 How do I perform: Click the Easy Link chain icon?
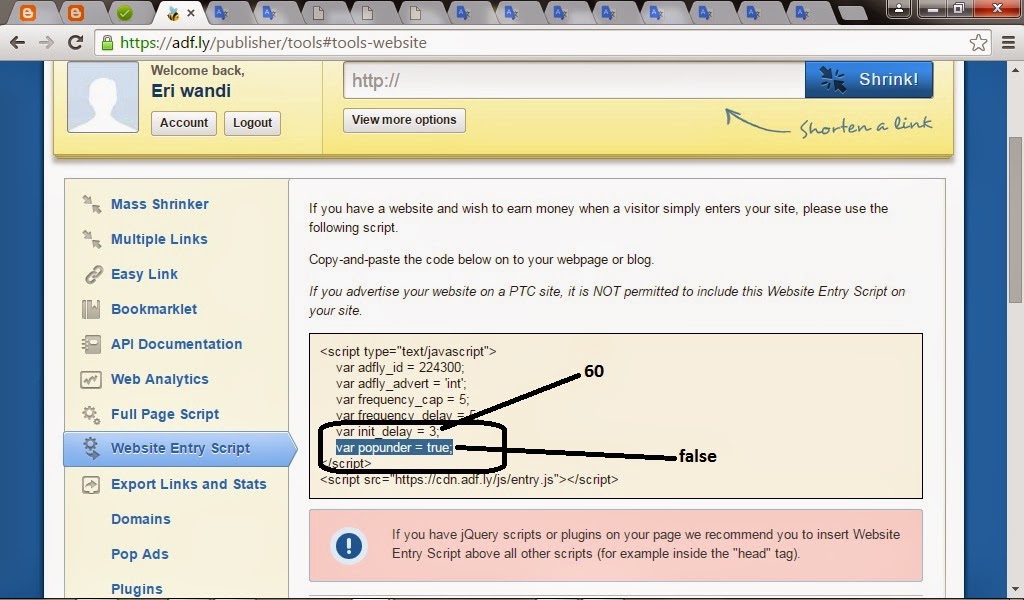pos(93,274)
